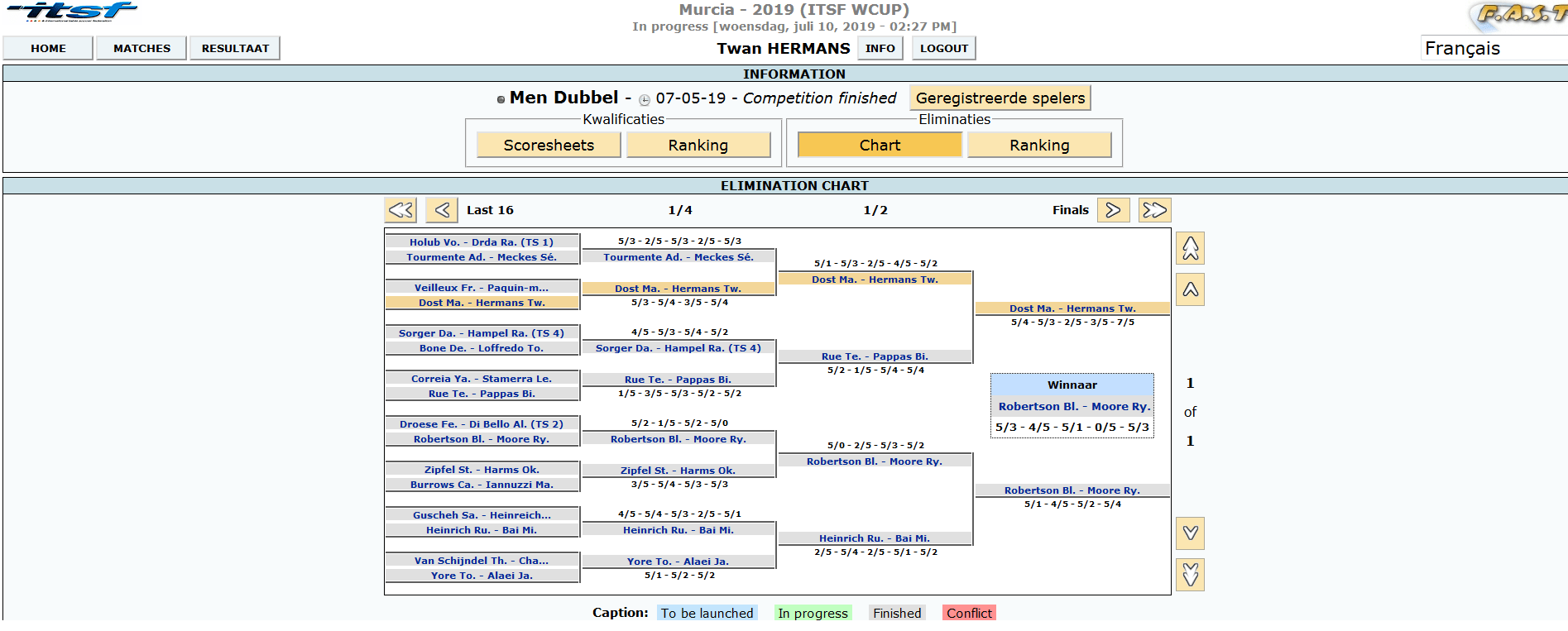Image resolution: width=1568 pixels, height=631 pixels.
Task: Click the ITSF logo
Action: 72,12
